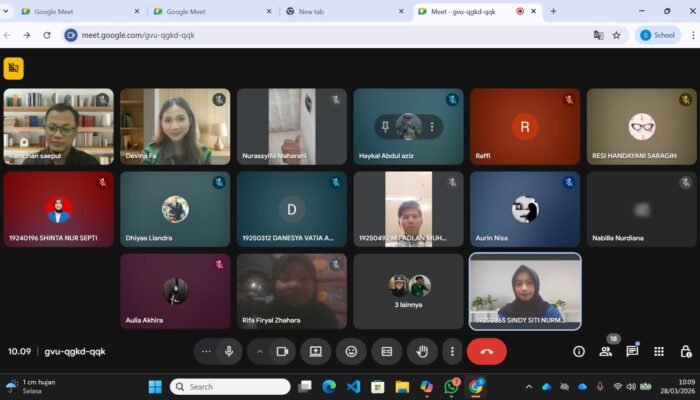700x400 pixels.
Task: Pin Haykal Abdul aziz's tile
Action: click(x=385, y=127)
